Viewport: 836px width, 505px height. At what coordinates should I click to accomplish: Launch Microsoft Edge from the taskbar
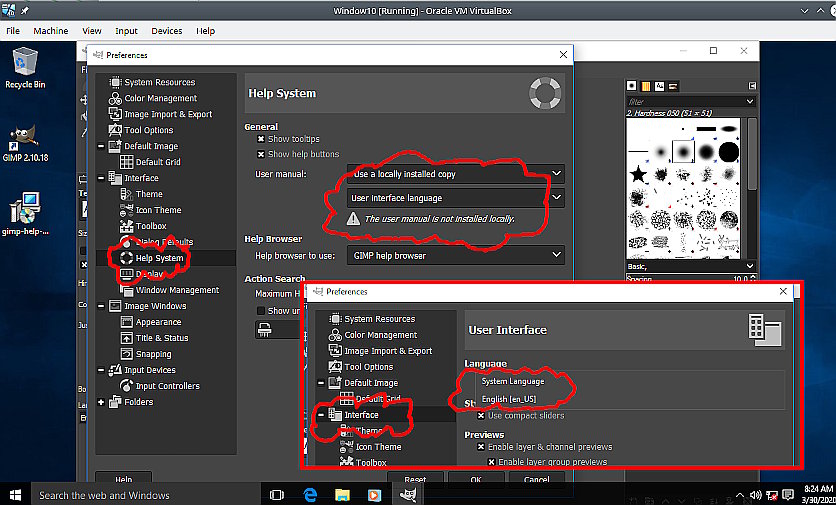coord(310,495)
